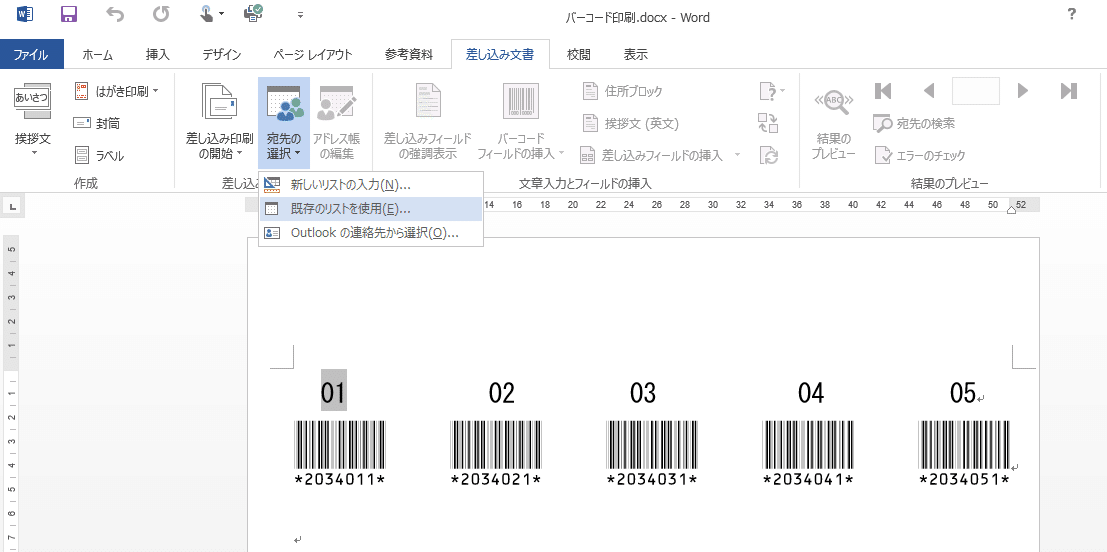Switch to the 表示 tab
1107x552 pixels.
pos(635,54)
